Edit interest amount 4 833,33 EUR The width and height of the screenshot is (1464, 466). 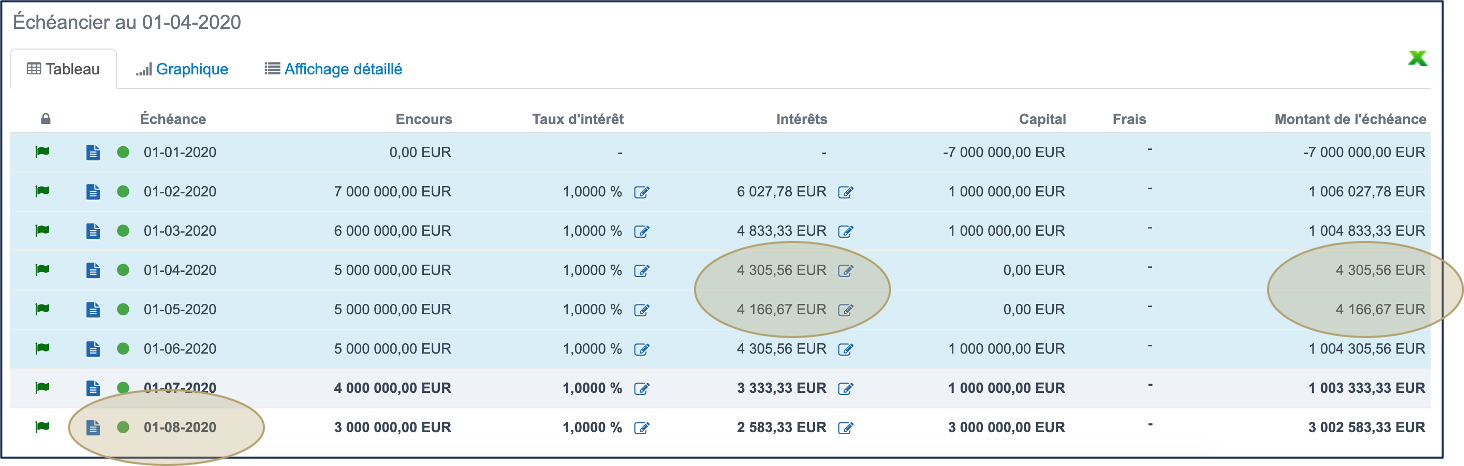[x=846, y=231]
